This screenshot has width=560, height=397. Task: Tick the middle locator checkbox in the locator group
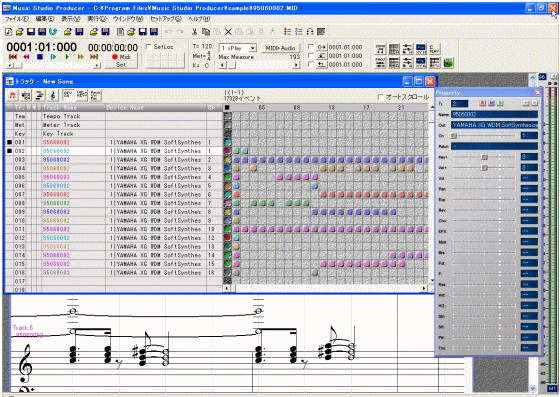(x=311, y=56)
